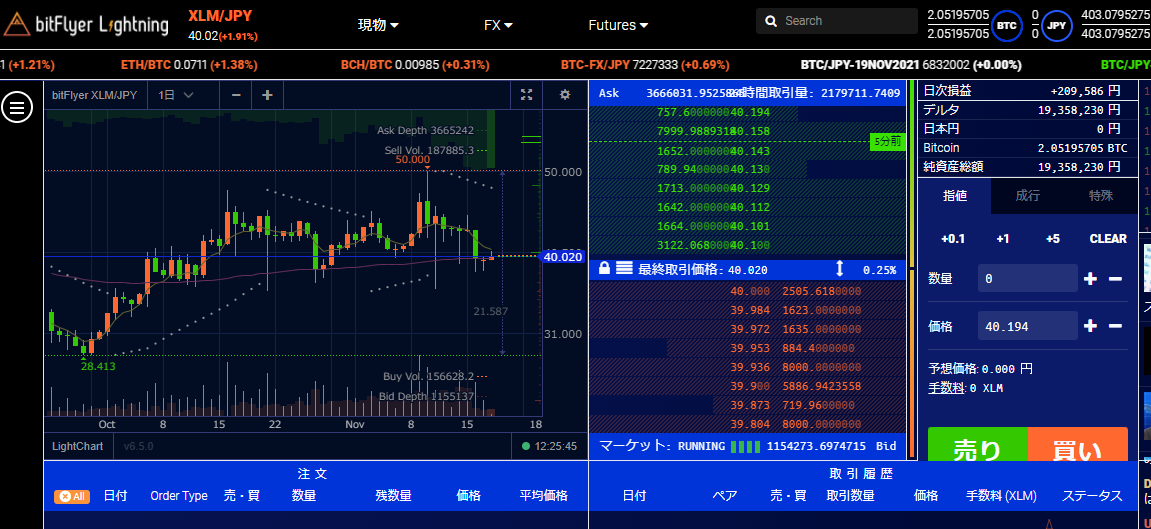Open the Futures dropdown menu
The height and width of the screenshot is (529, 1151).
pos(618,25)
